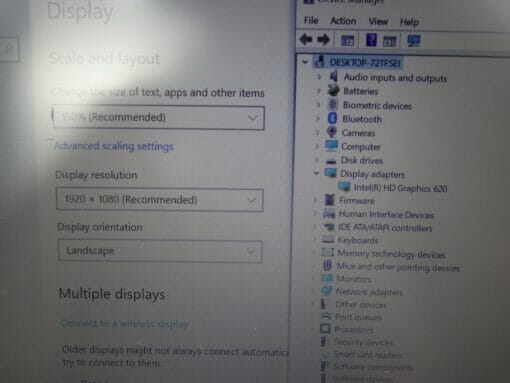This screenshot has width=510, height=383.
Task: Click the Intel(R) HD Graphics 620 adapter icon
Action: point(344,187)
